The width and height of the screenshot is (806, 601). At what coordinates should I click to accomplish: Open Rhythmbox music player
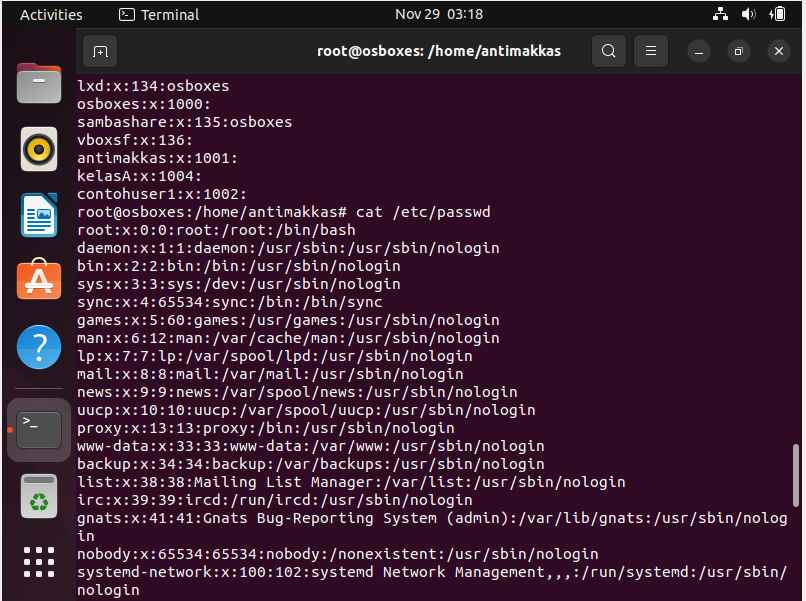[39, 149]
